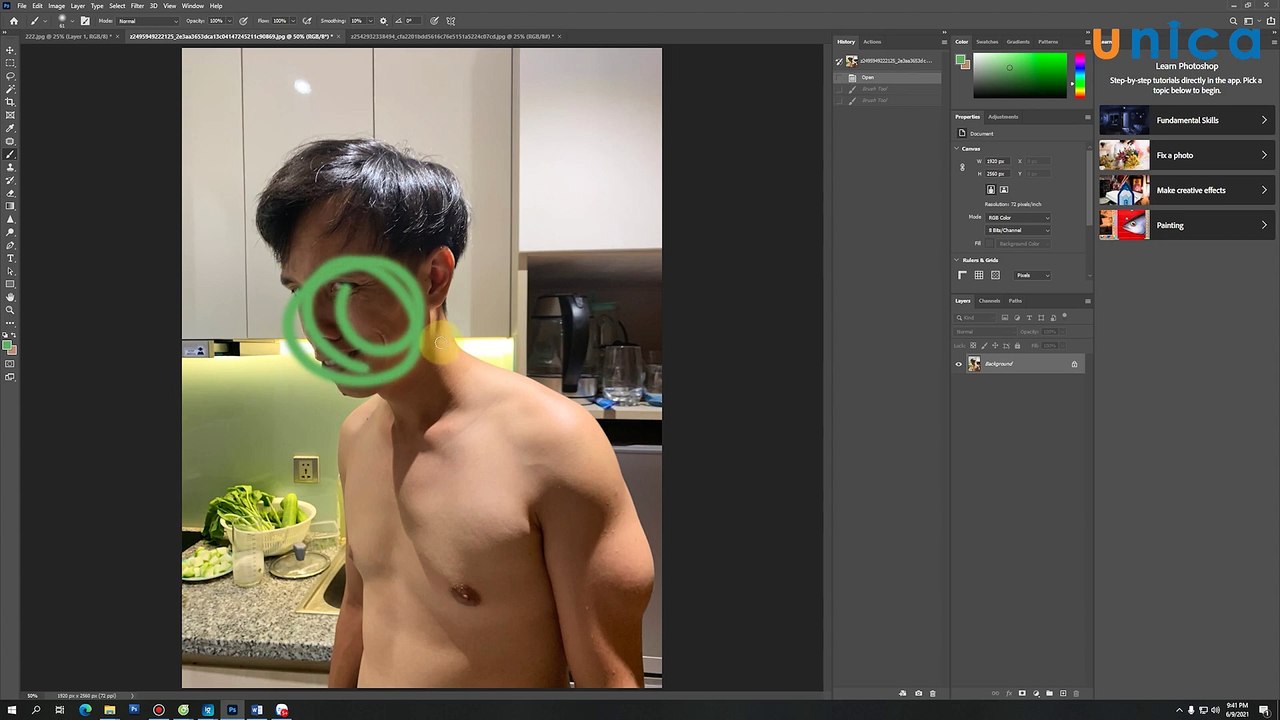Set history brush source checkbox beside Open state
Viewport: 1280px width, 720px height.
pos(839,77)
